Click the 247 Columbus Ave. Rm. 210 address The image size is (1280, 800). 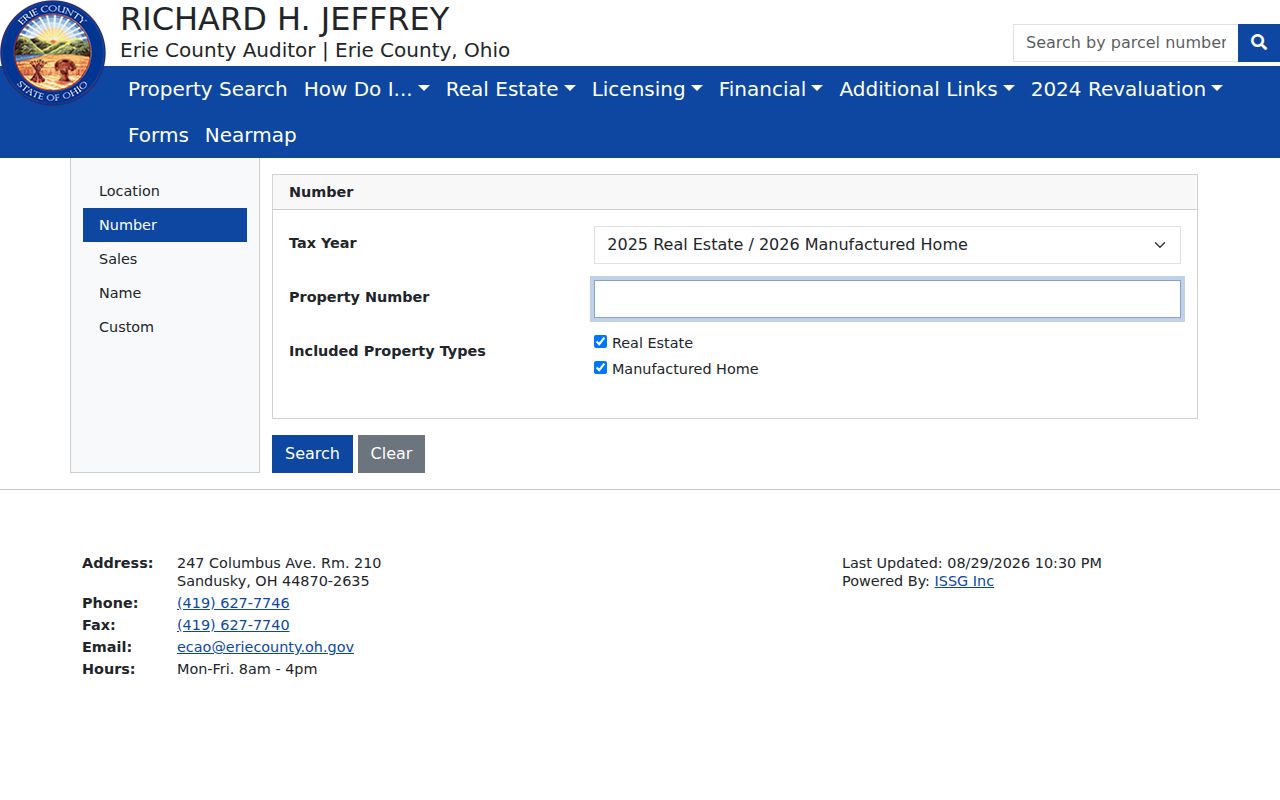tap(279, 563)
